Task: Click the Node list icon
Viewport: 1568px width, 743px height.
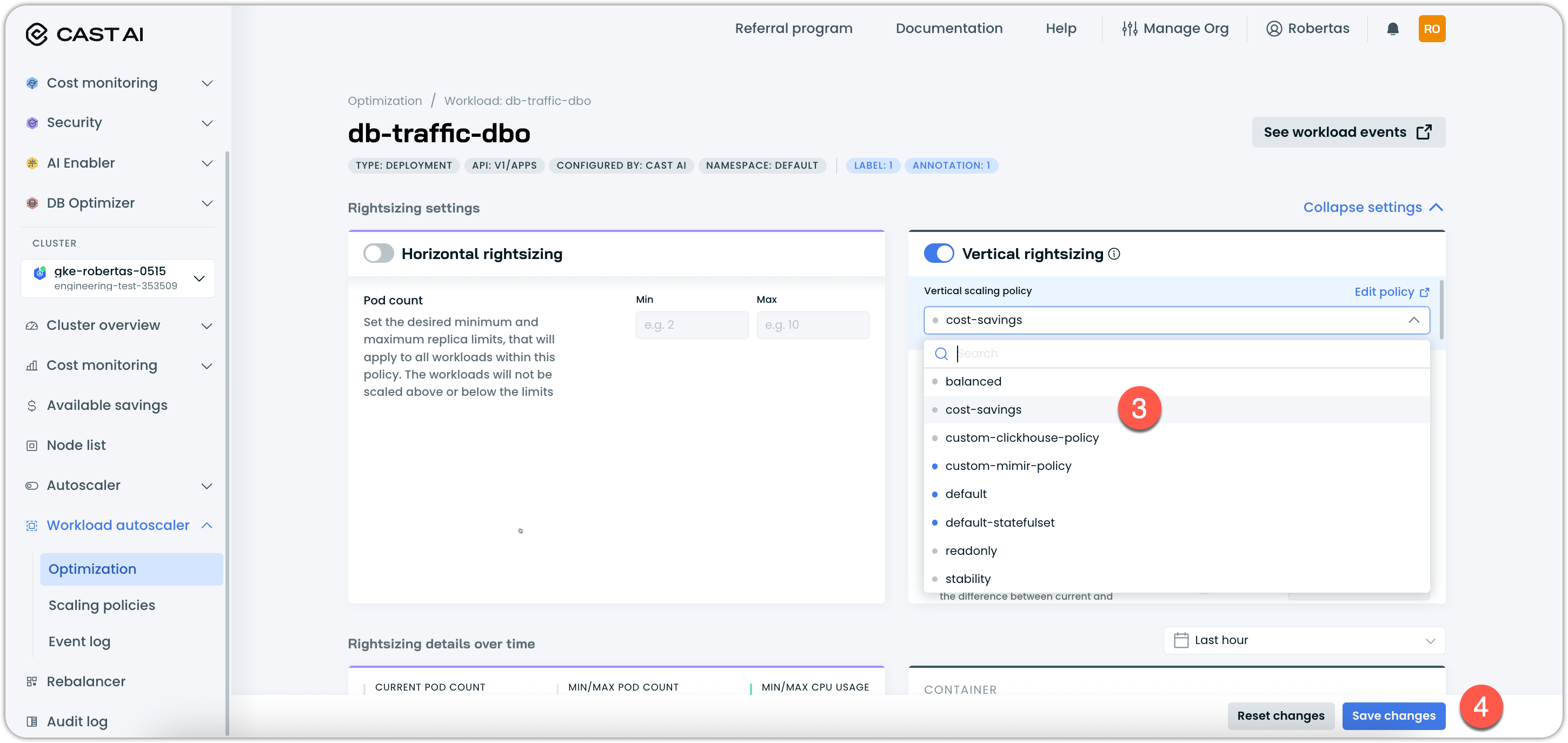Action: pyautogui.click(x=32, y=445)
